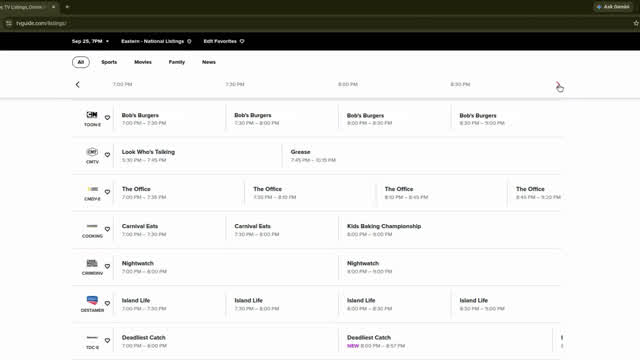Select the News filter tab
This screenshot has height=360, width=640.
point(209,62)
